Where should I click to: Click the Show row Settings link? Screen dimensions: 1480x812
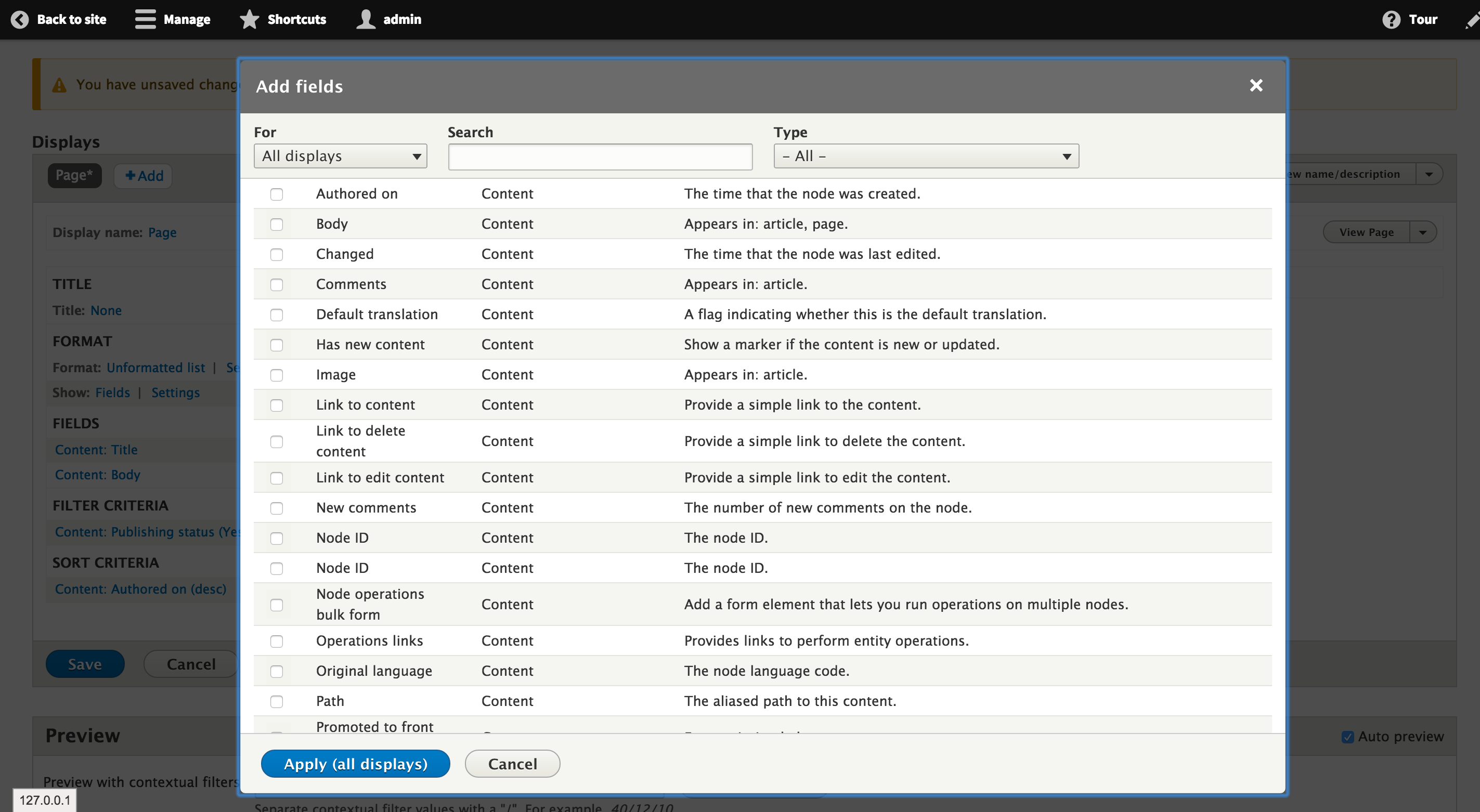tap(176, 393)
